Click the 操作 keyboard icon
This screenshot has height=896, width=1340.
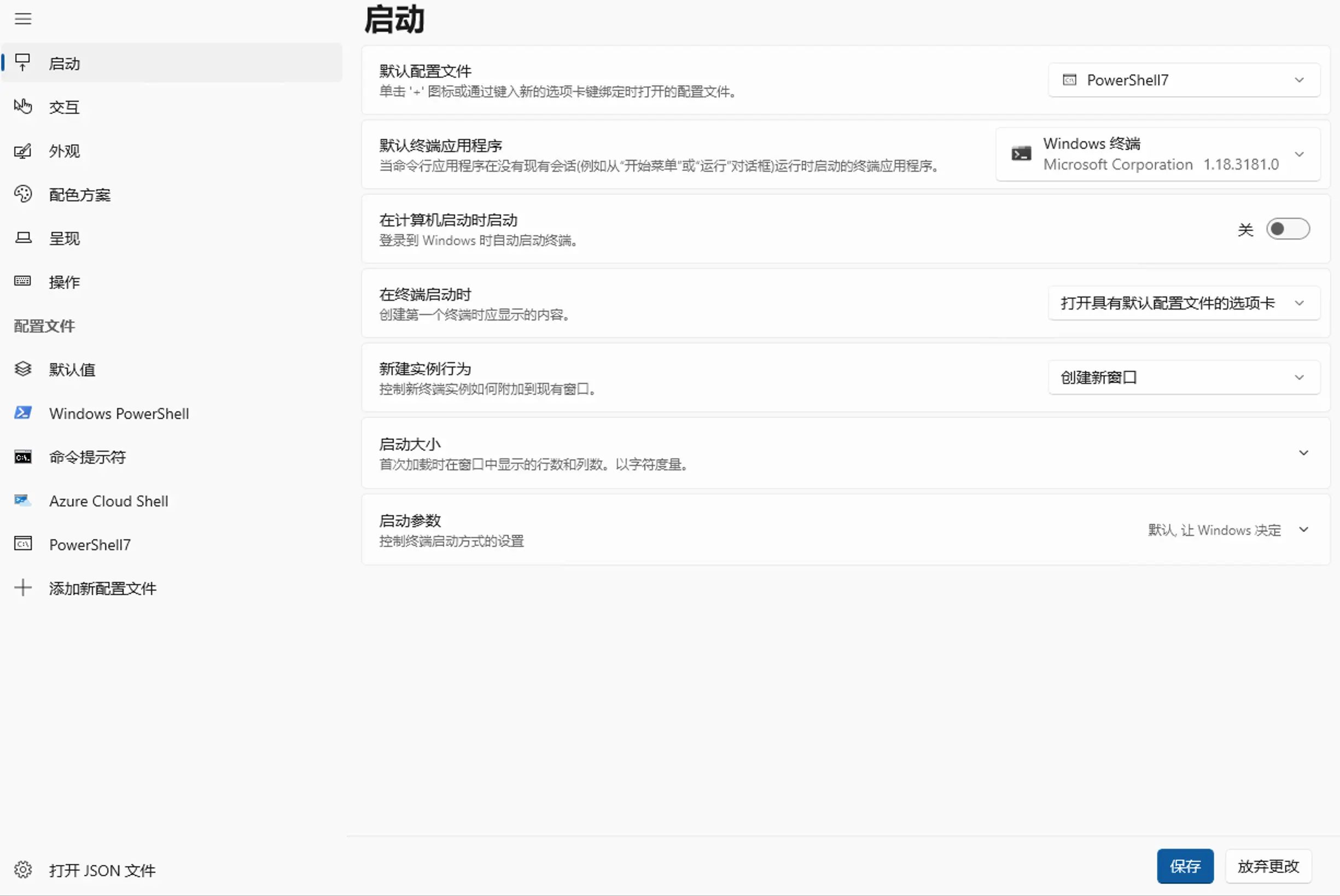[x=23, y=281]
